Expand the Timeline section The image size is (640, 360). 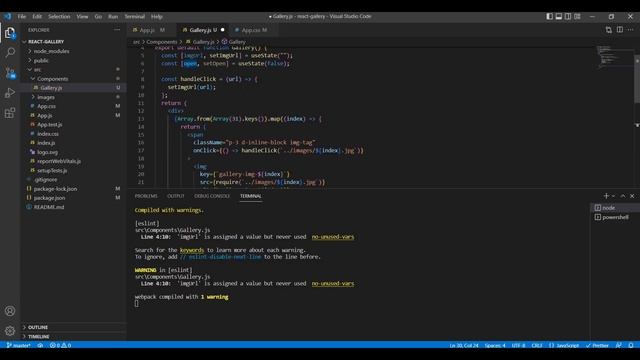[x=73, y=336]
